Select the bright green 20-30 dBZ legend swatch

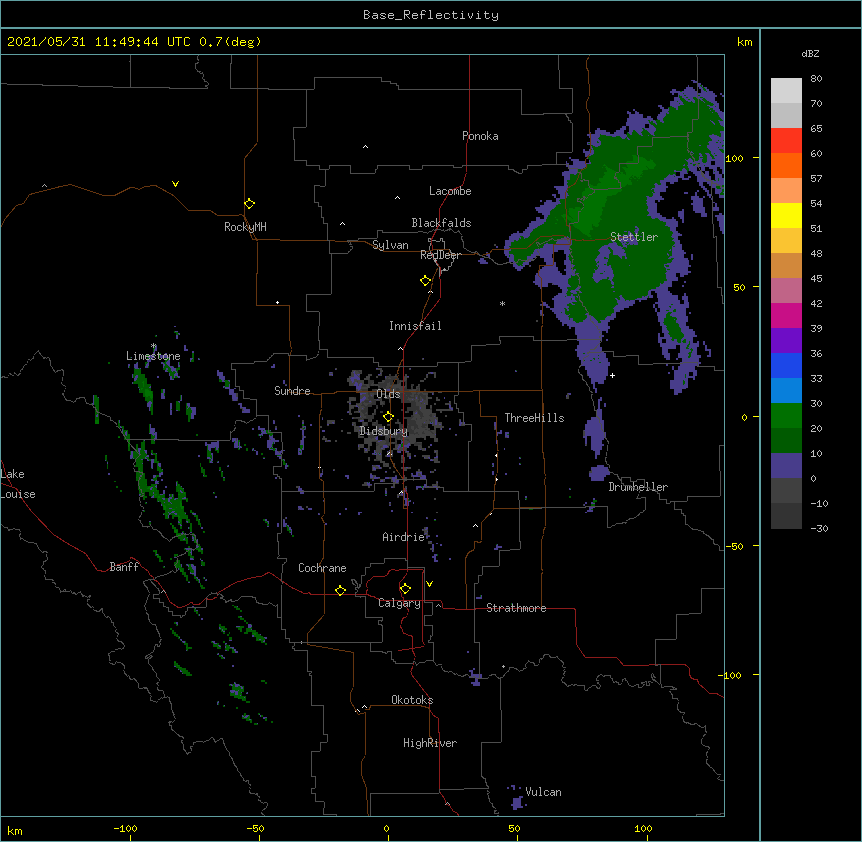(x=786, y=415)
